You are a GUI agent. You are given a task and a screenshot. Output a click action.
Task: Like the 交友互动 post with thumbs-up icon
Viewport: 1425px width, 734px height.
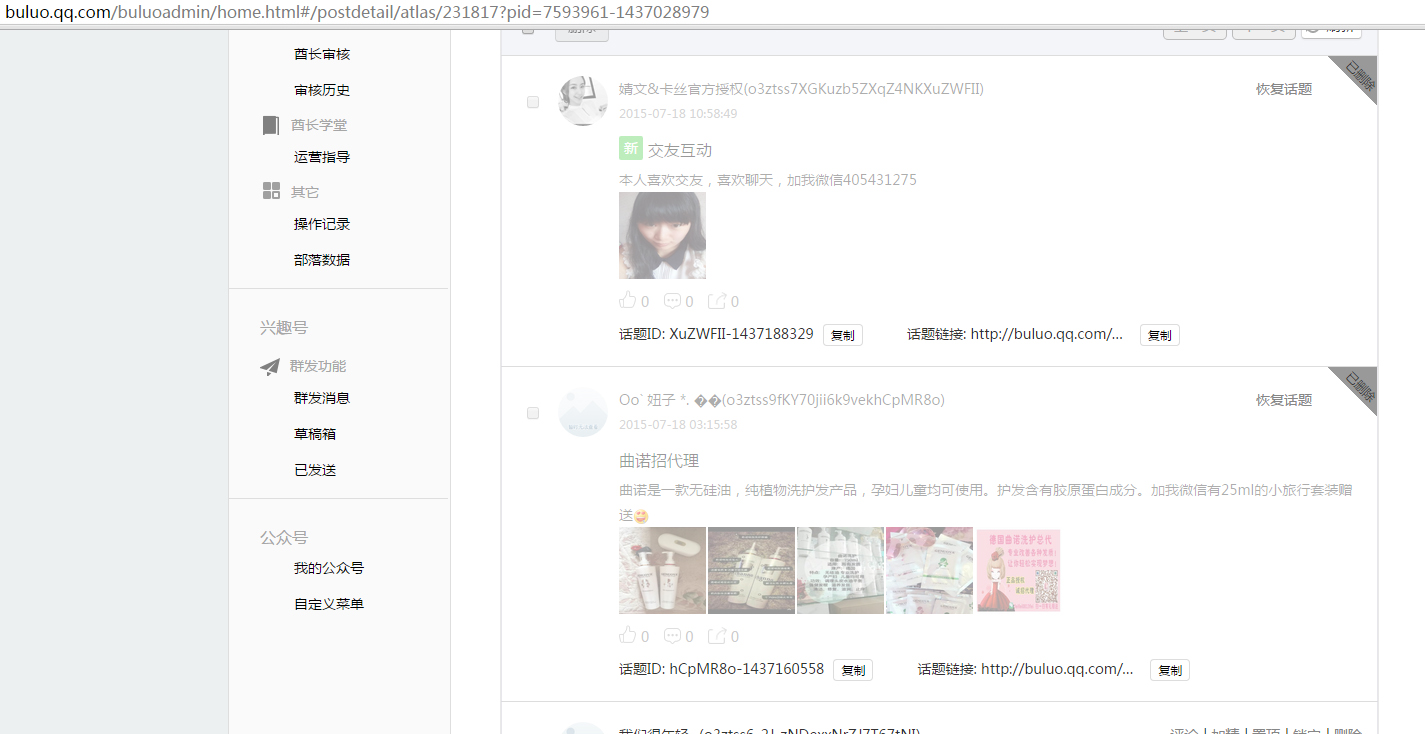coord(628,300)
